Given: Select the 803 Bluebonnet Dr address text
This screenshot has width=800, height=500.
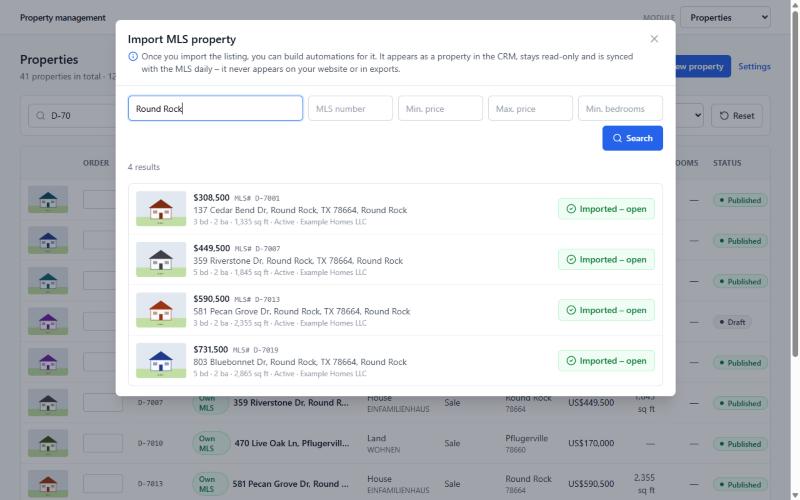Looking at the screenshot, I should click(x=300, y=362).
